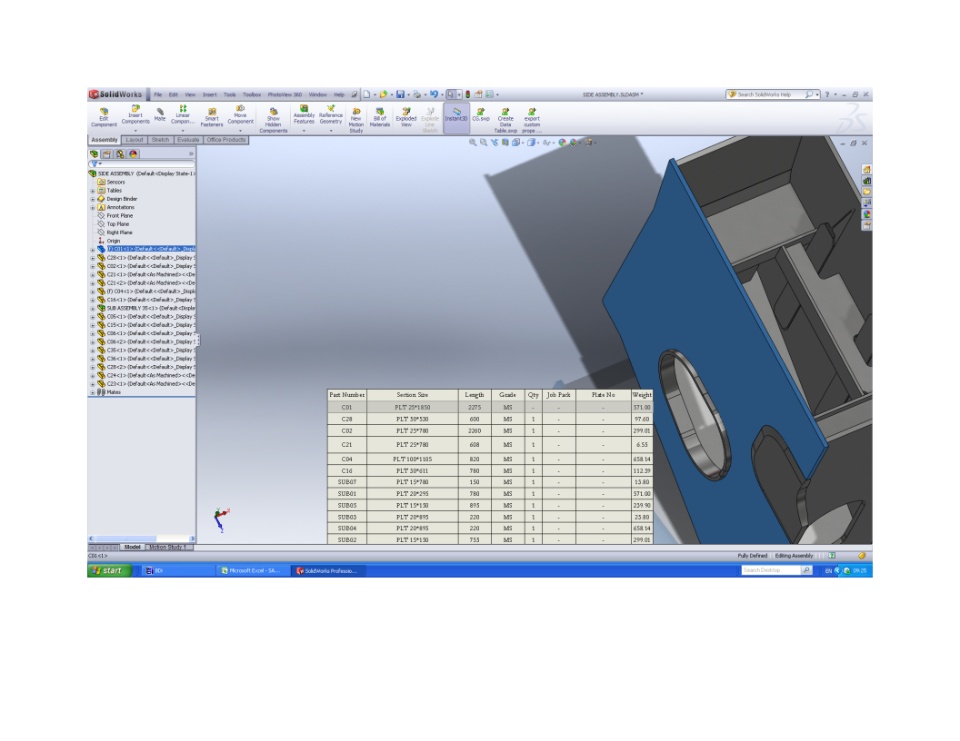Image resolution: width=960 pixels, height=741 pixels.
Task: Open Reference Geometry
Action: pyautogui.click(x=331, y=115)
